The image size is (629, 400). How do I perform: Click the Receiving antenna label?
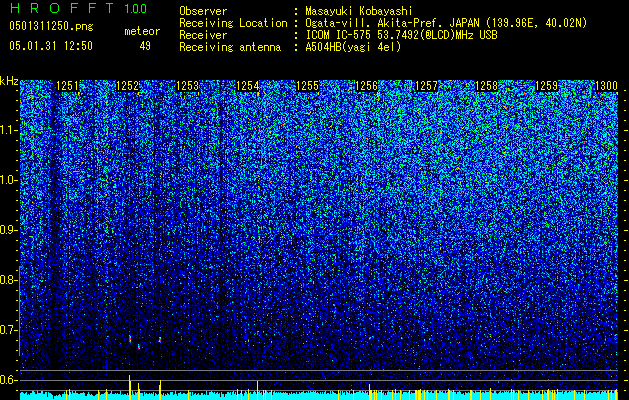pos(230,47)
